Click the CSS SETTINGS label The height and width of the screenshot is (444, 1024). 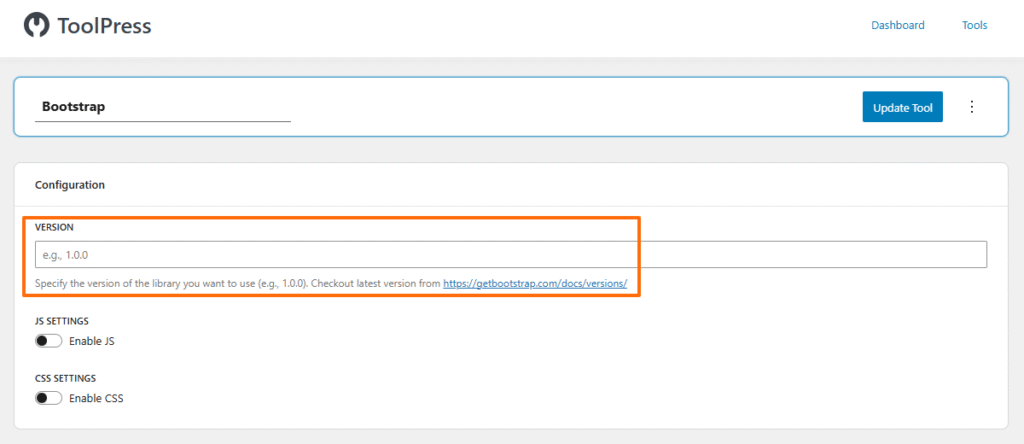coord(65,378)
